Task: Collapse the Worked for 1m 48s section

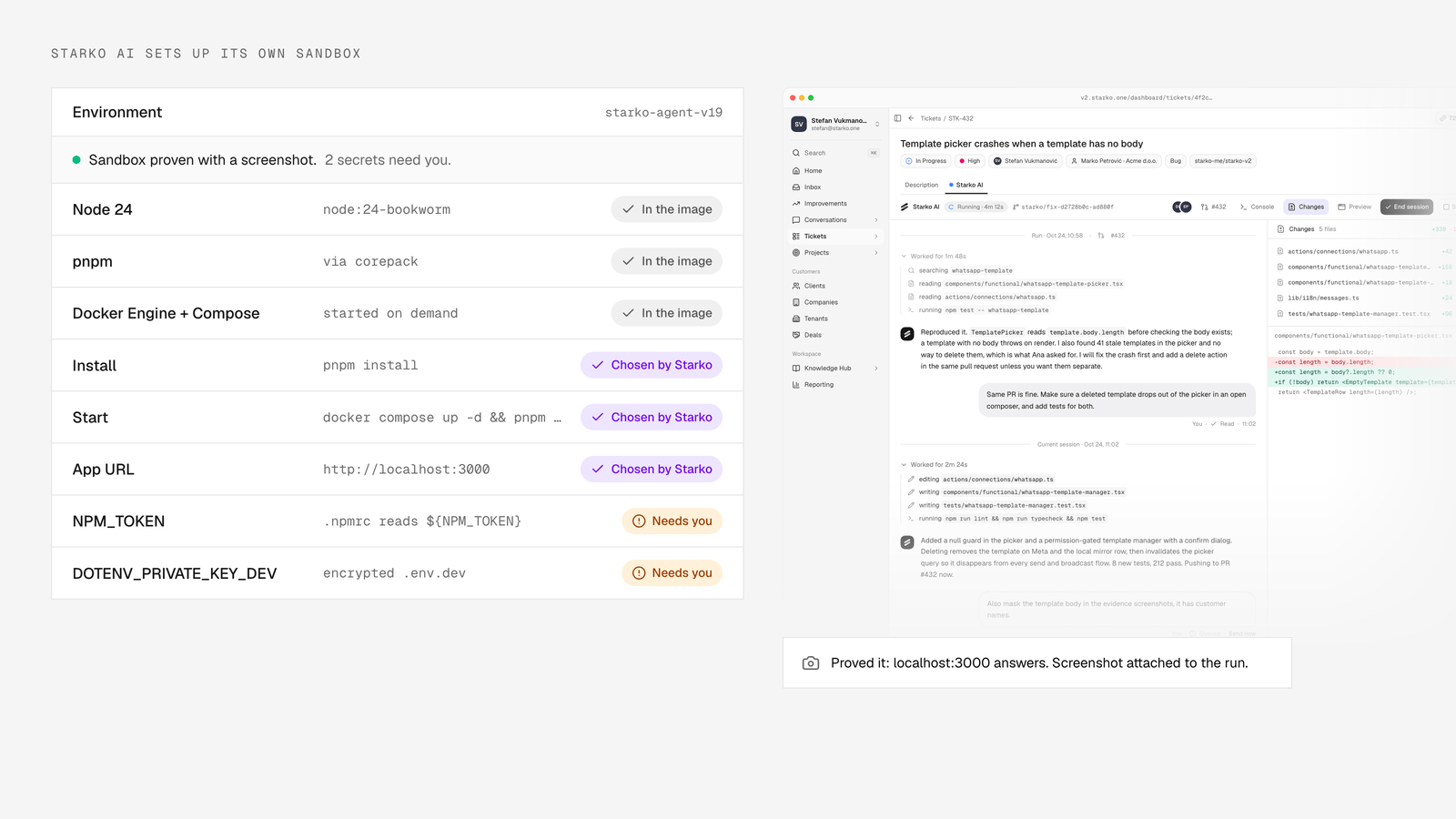Action: 934,257
